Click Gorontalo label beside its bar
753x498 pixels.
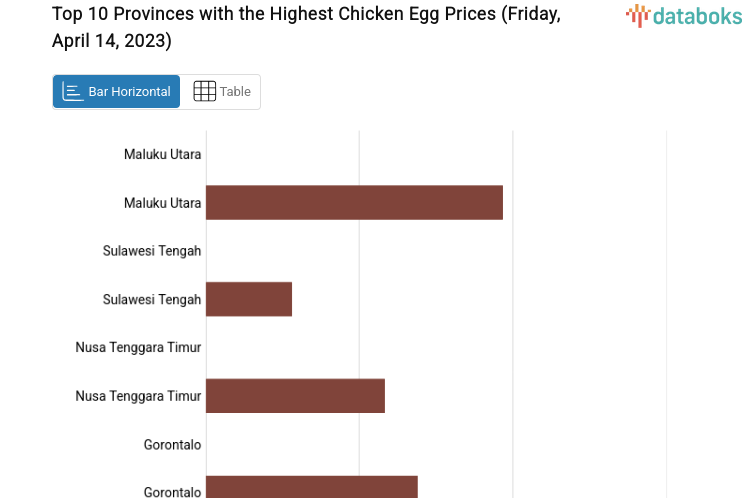pyautogui.click(x=172, y=491)
